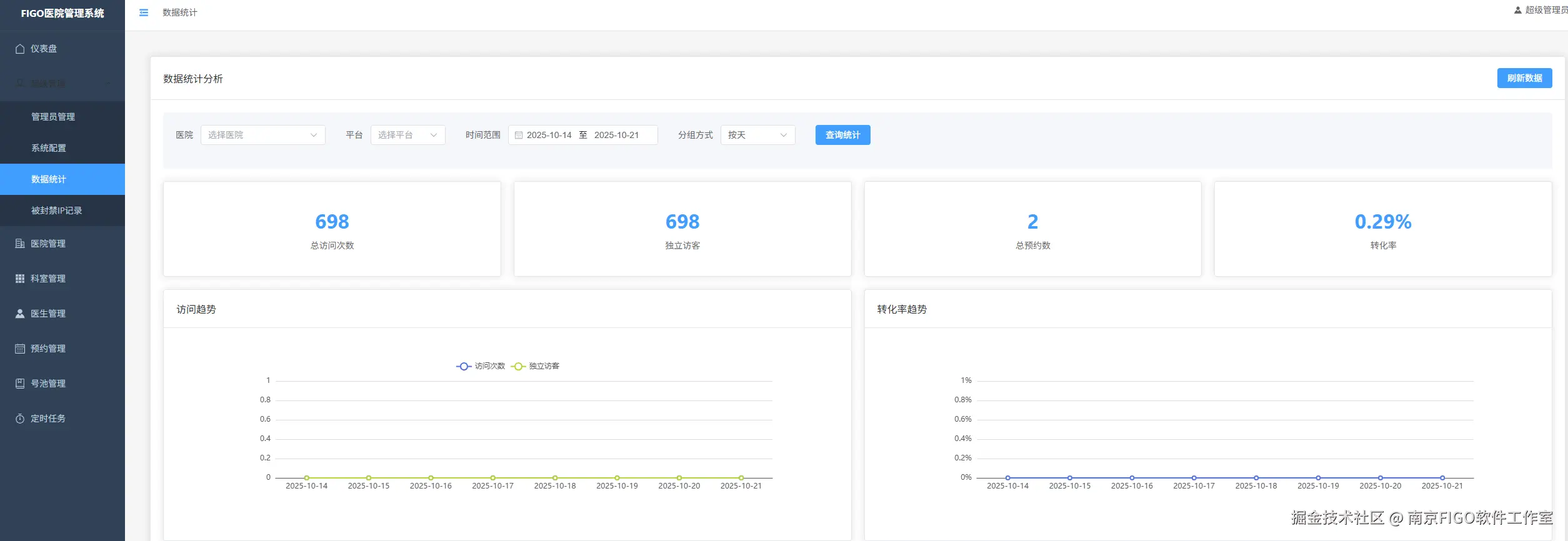Click the 时间范围 label

point(483,135)
